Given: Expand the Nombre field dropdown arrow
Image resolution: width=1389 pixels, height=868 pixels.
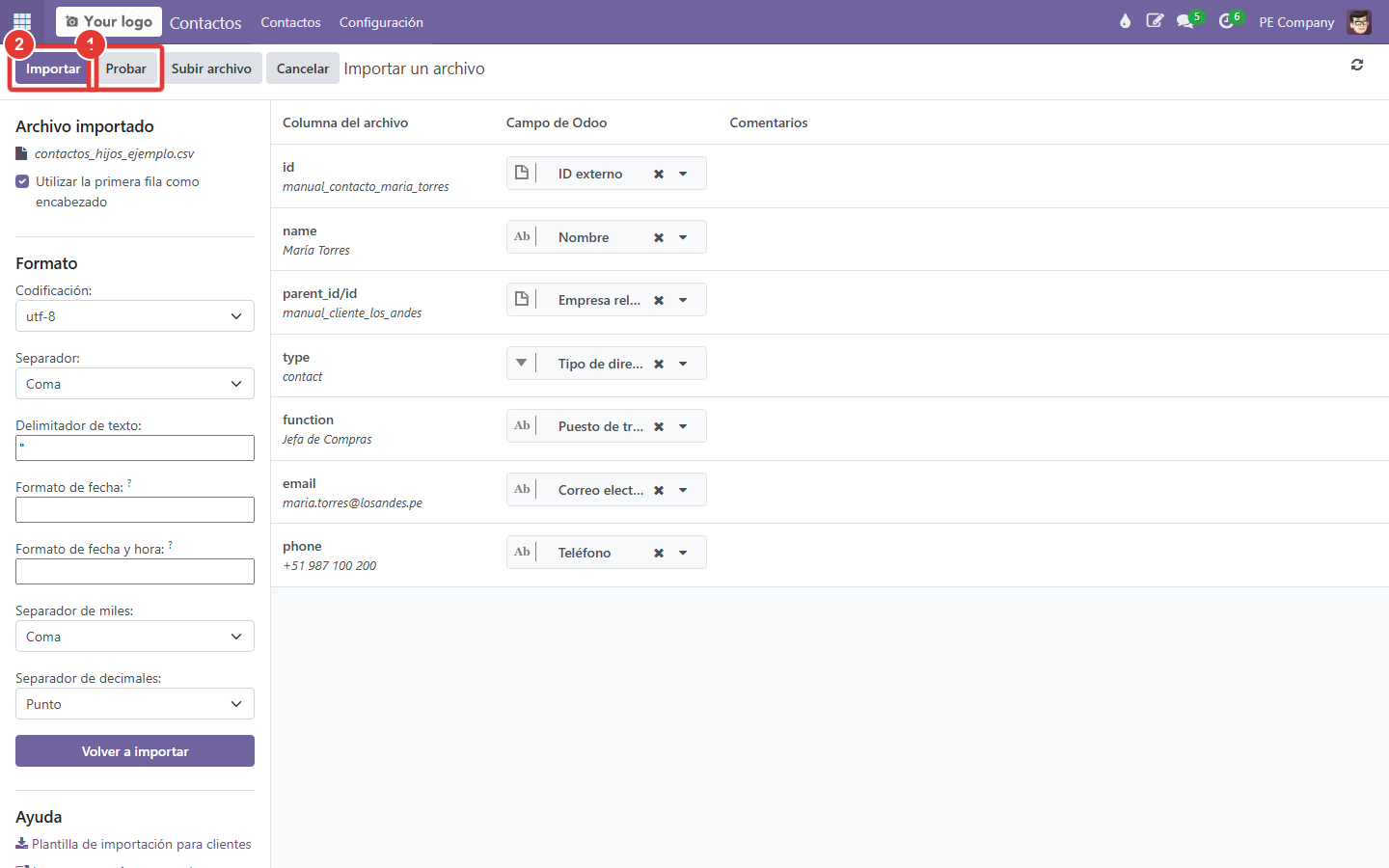Looking at the screenshot, I should (x=683, y=237).
